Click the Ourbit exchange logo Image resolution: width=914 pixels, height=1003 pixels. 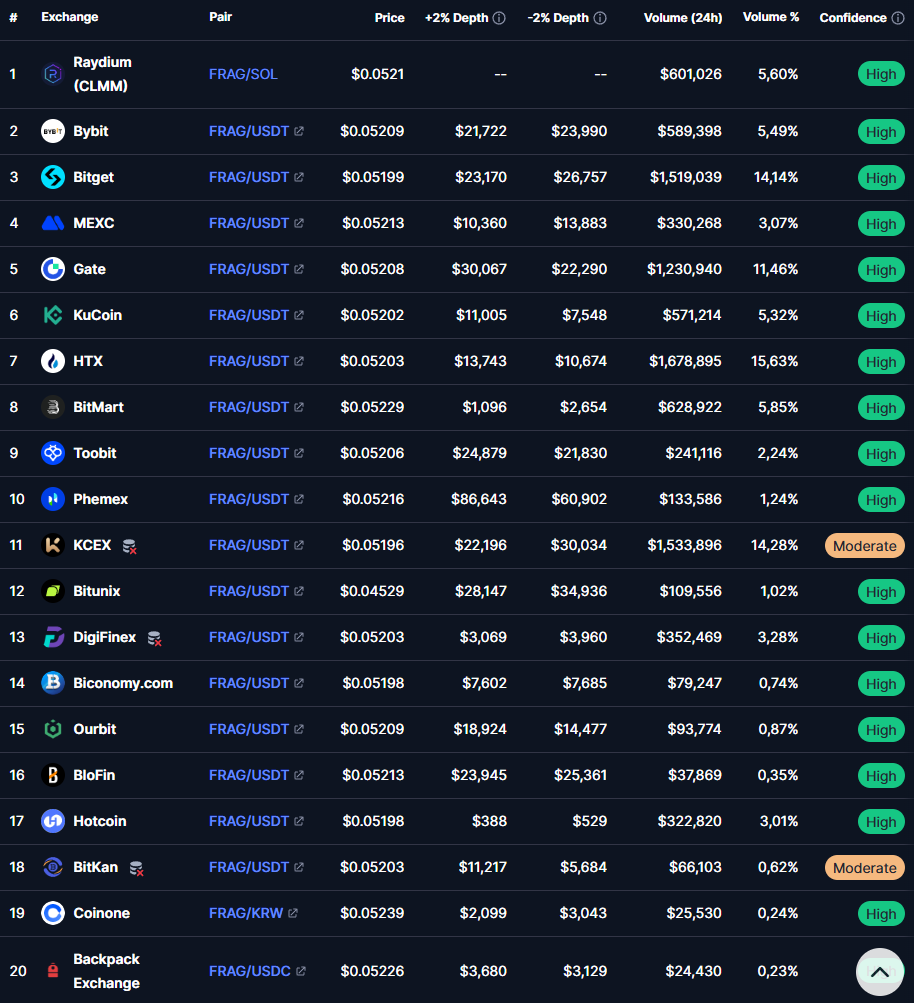[52, 730]
